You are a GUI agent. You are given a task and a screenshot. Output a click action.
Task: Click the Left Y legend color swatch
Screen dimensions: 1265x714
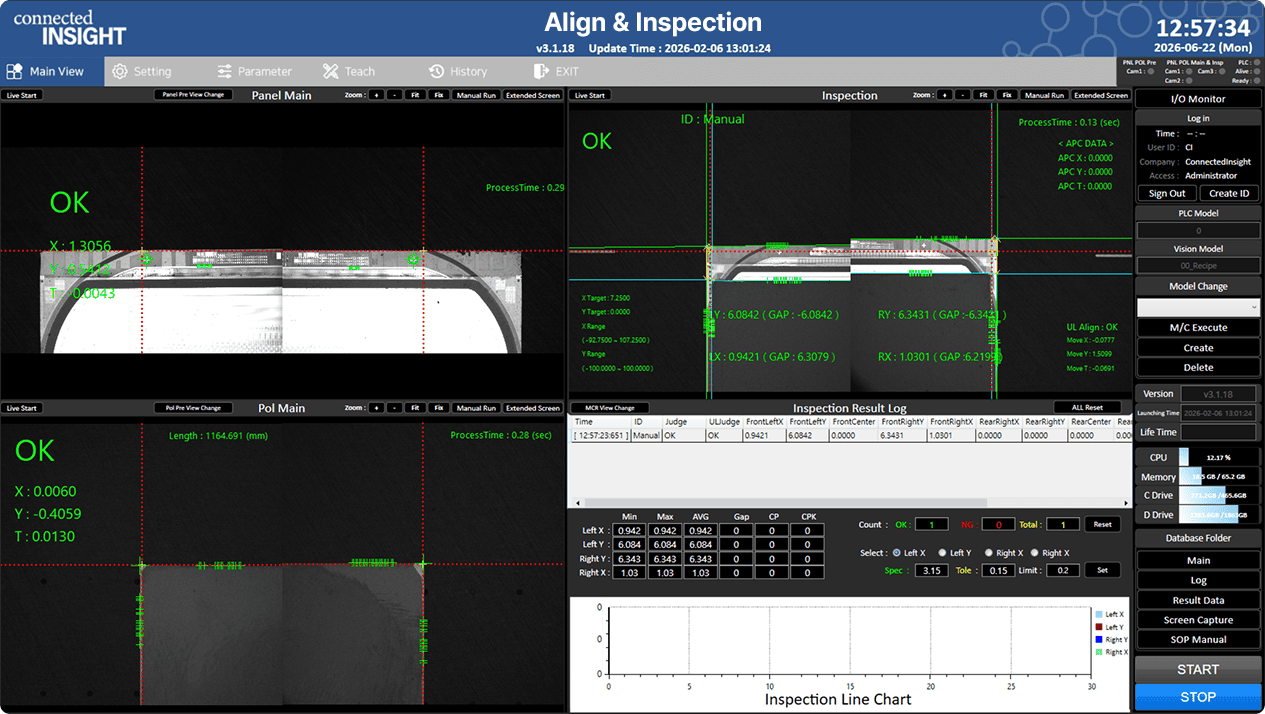1099,627
